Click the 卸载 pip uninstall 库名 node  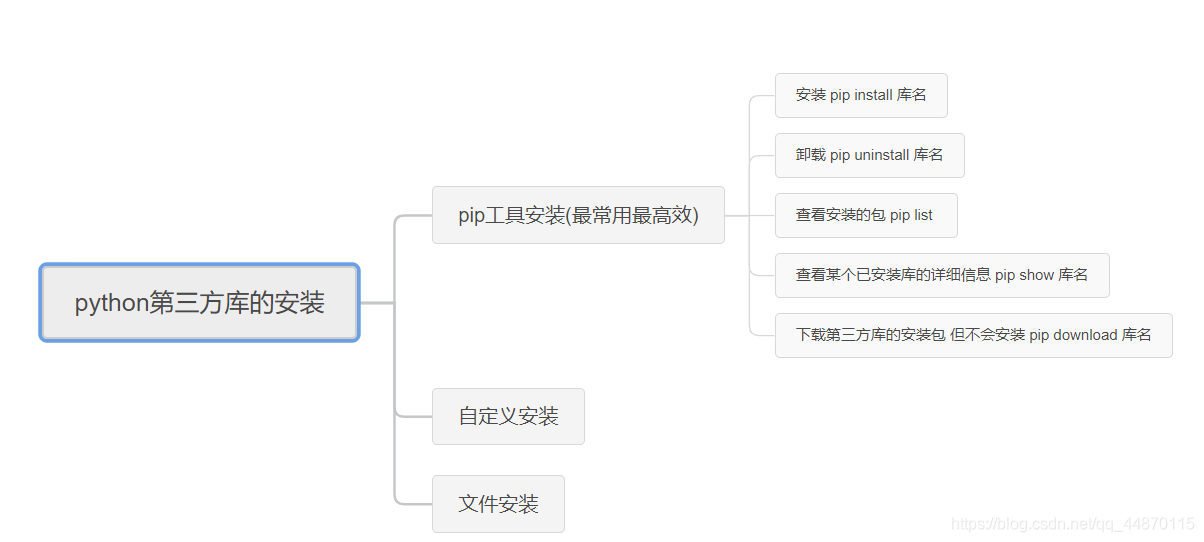[869, 155]
